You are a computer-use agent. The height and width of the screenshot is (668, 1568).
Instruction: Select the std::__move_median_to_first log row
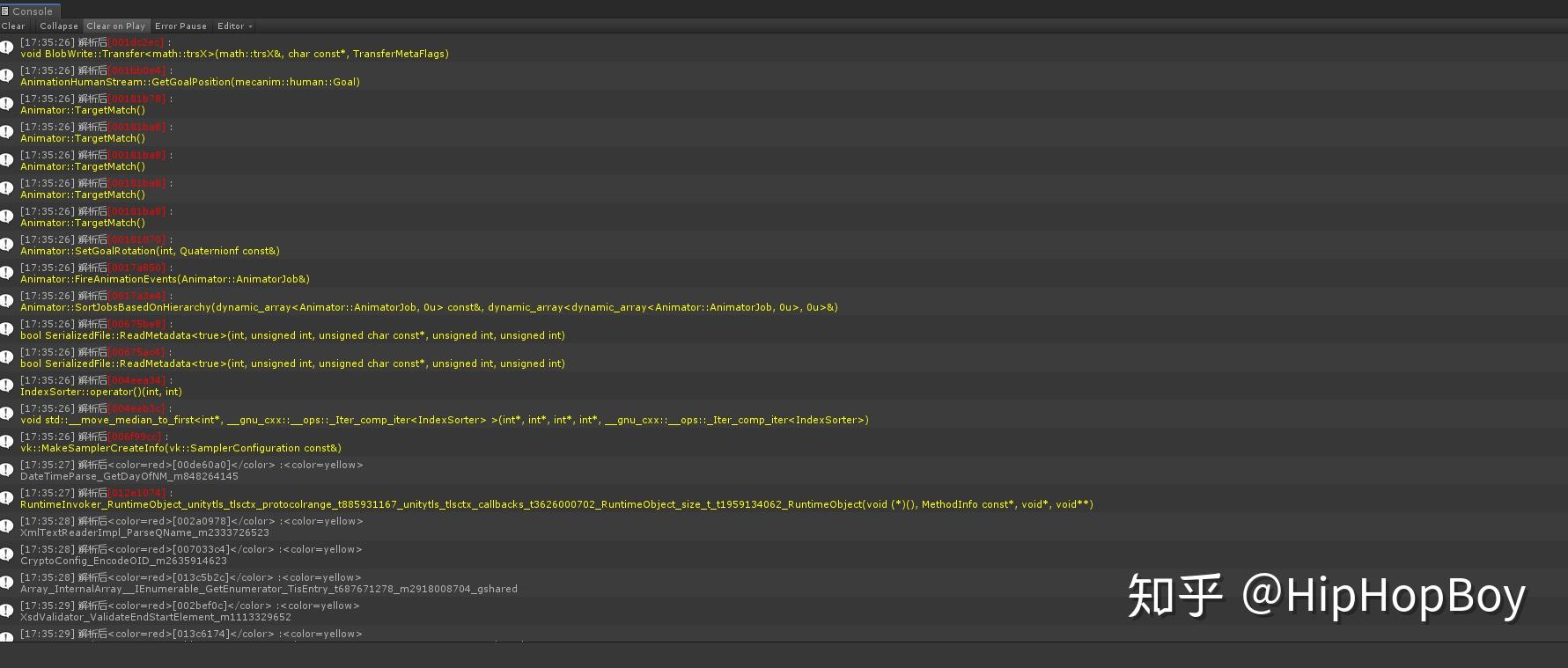tap(444, 420)
